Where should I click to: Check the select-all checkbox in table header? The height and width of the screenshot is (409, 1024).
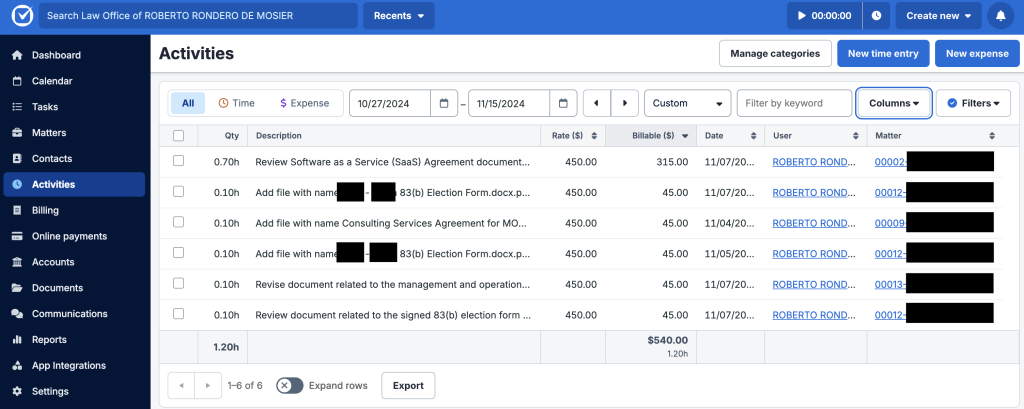[x=178, y=135]
